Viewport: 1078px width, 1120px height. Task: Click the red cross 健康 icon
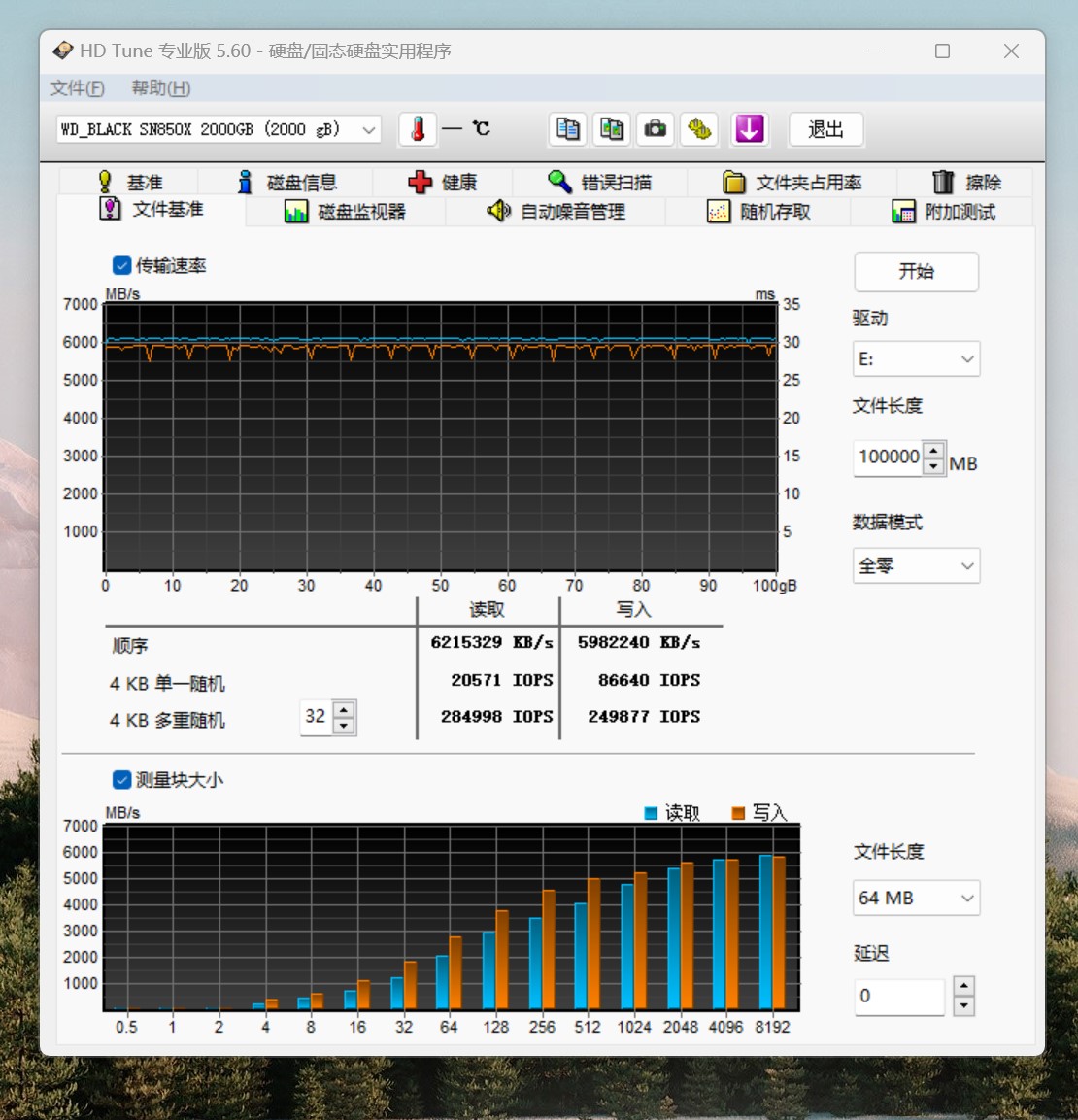pos(420,183)
